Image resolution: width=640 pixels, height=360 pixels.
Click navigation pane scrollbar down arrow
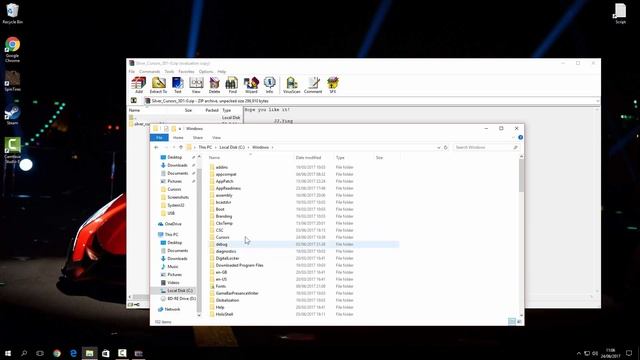(x=199, y=315)
